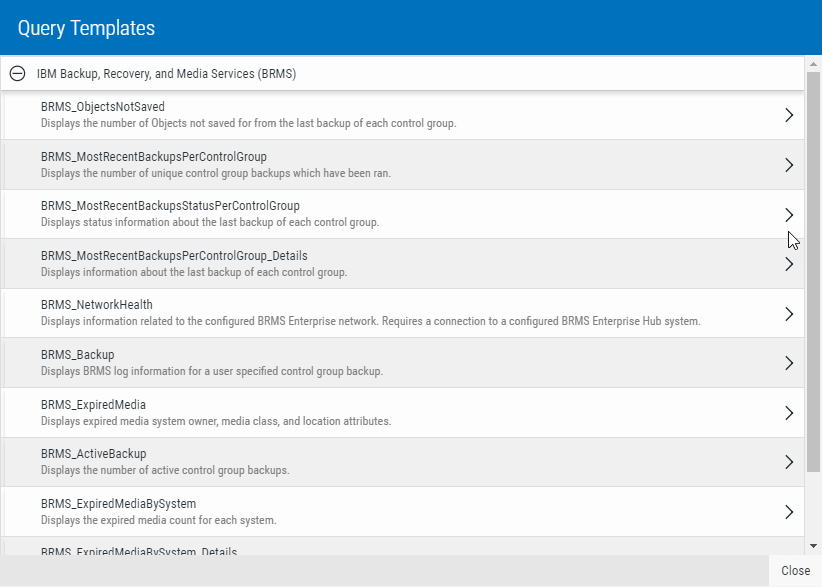Click description about configured BRMS Enterprise network
The height and width of the screenshot is (587, 822).
371,321
